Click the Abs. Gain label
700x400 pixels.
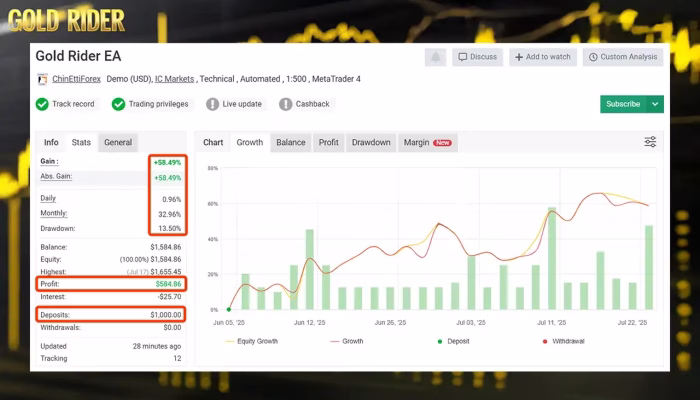point(56,176)
